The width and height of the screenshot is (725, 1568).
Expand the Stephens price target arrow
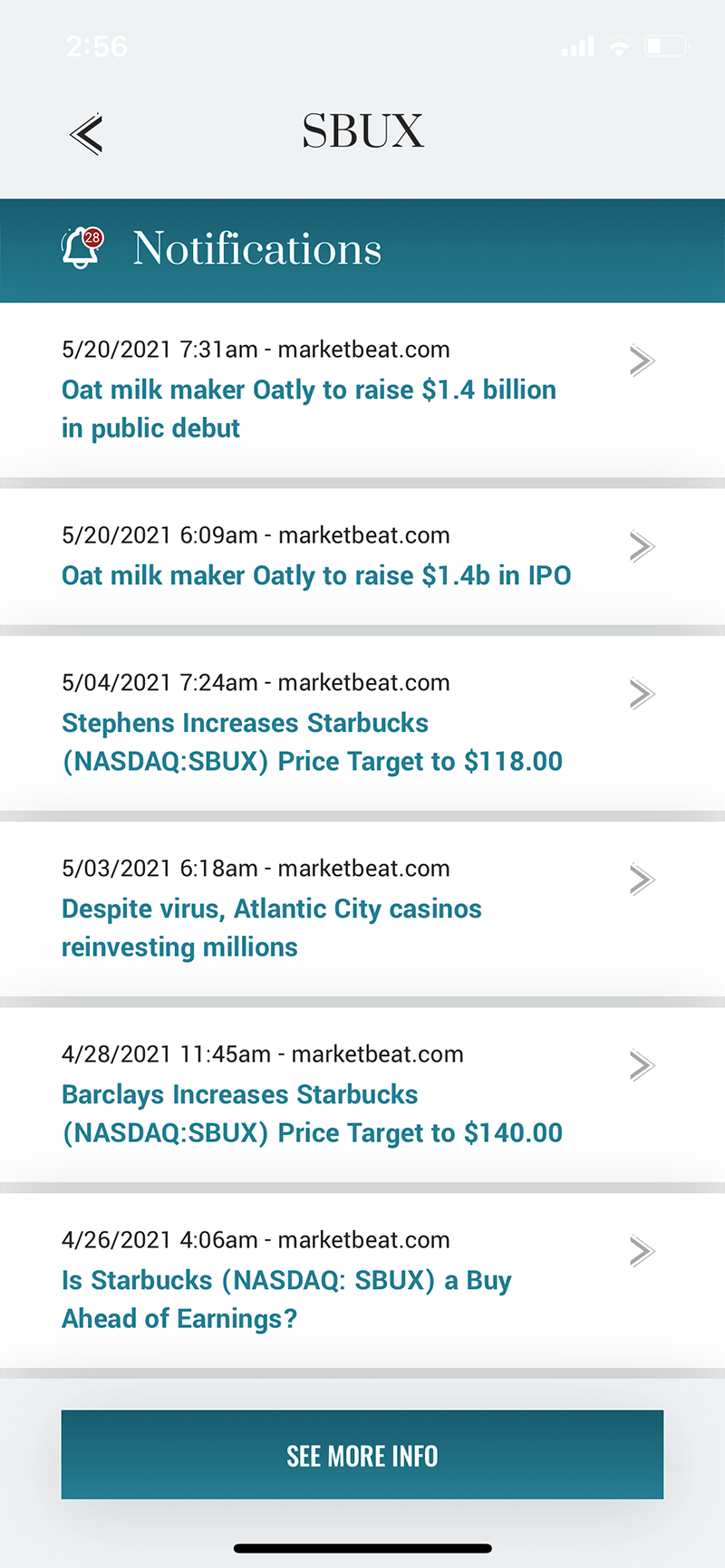click(x=642, y=694)
